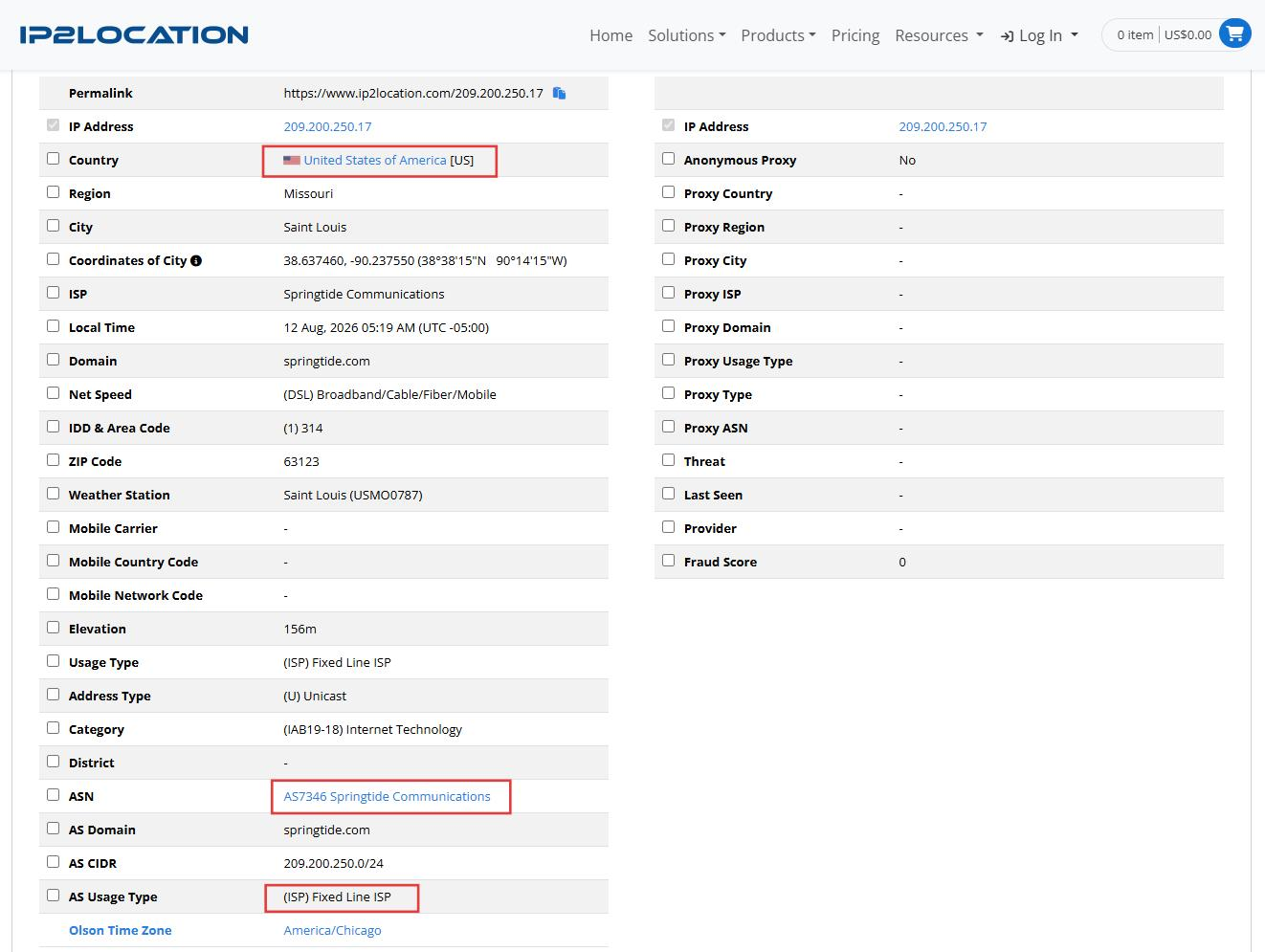This screenshot has width=1265, height=952.
Task: Click the Olson Time Zone label link
Action: point(121,930)
